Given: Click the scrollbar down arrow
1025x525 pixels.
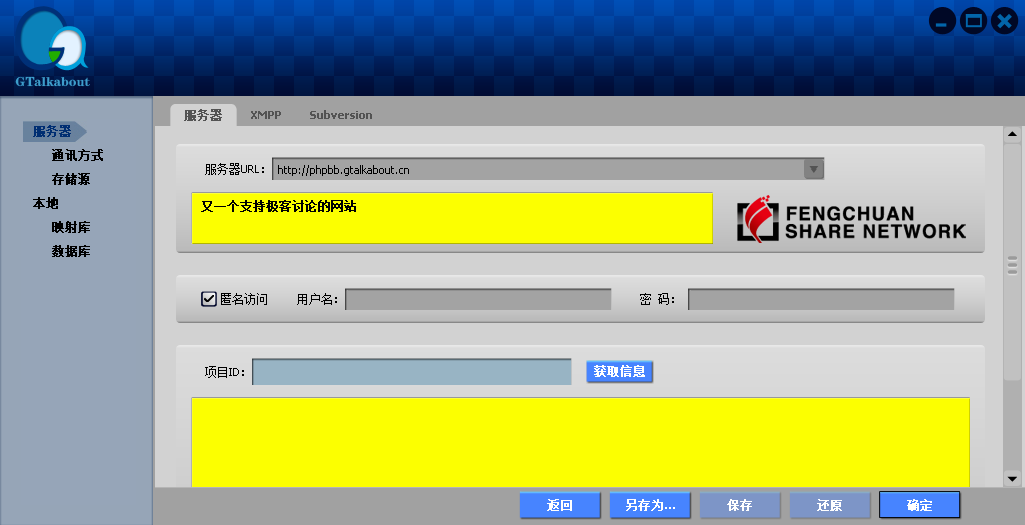Looking at the screenshot, I should point(1012,479).
